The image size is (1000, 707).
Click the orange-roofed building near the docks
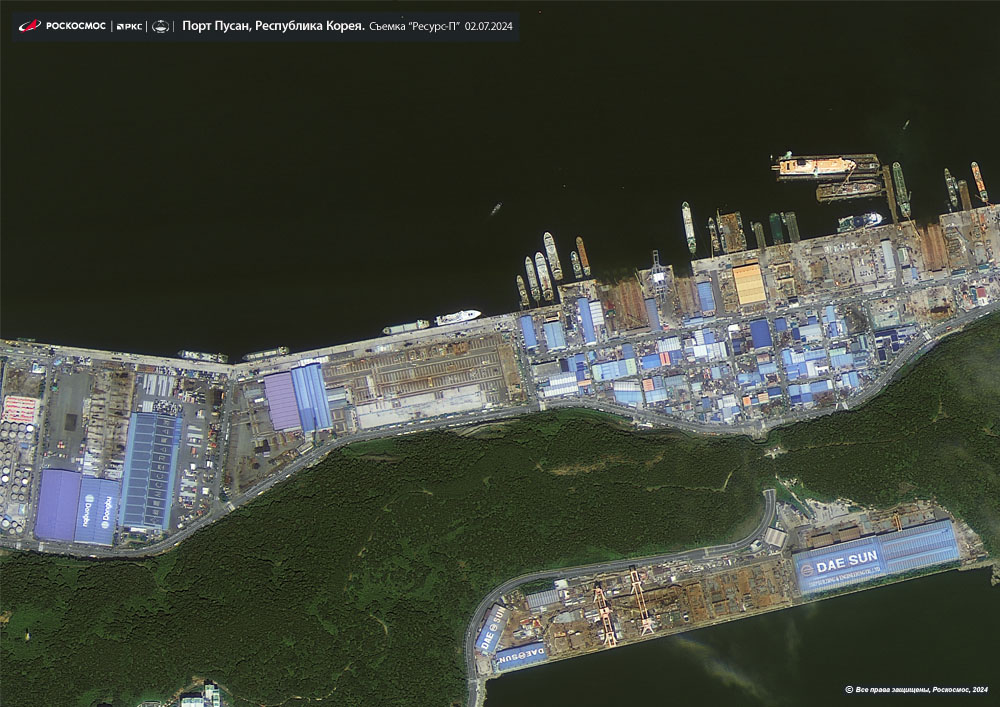click(x=749, y=284)
